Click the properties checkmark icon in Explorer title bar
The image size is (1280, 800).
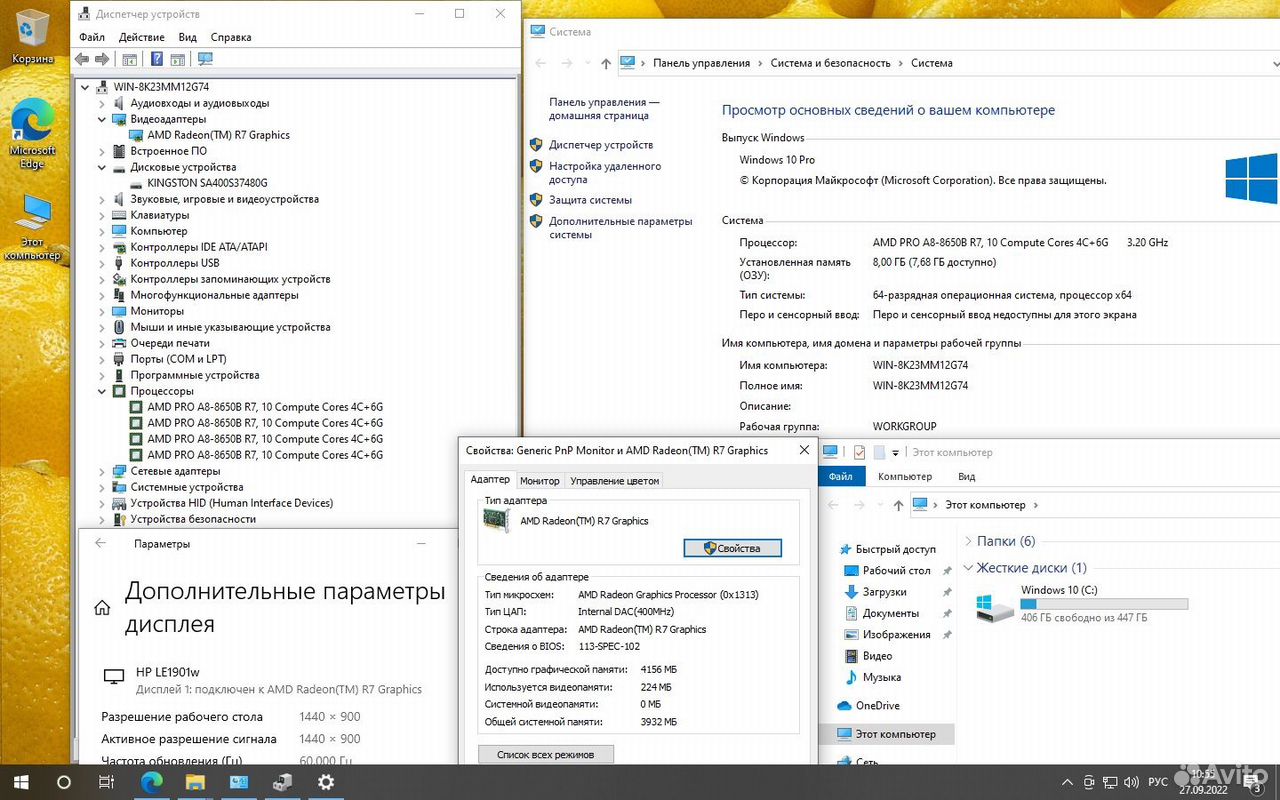coord(859,452)
